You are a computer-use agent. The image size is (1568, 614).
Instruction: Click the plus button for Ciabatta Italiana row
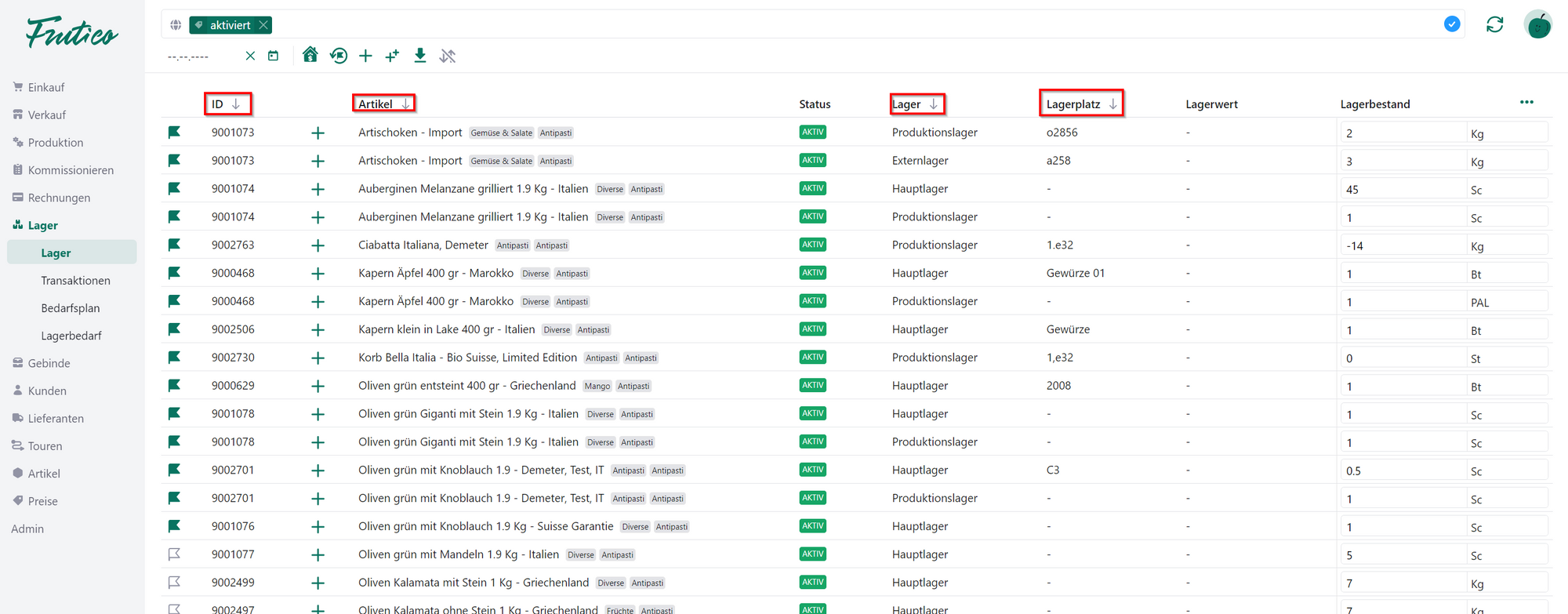pos(318,245)
